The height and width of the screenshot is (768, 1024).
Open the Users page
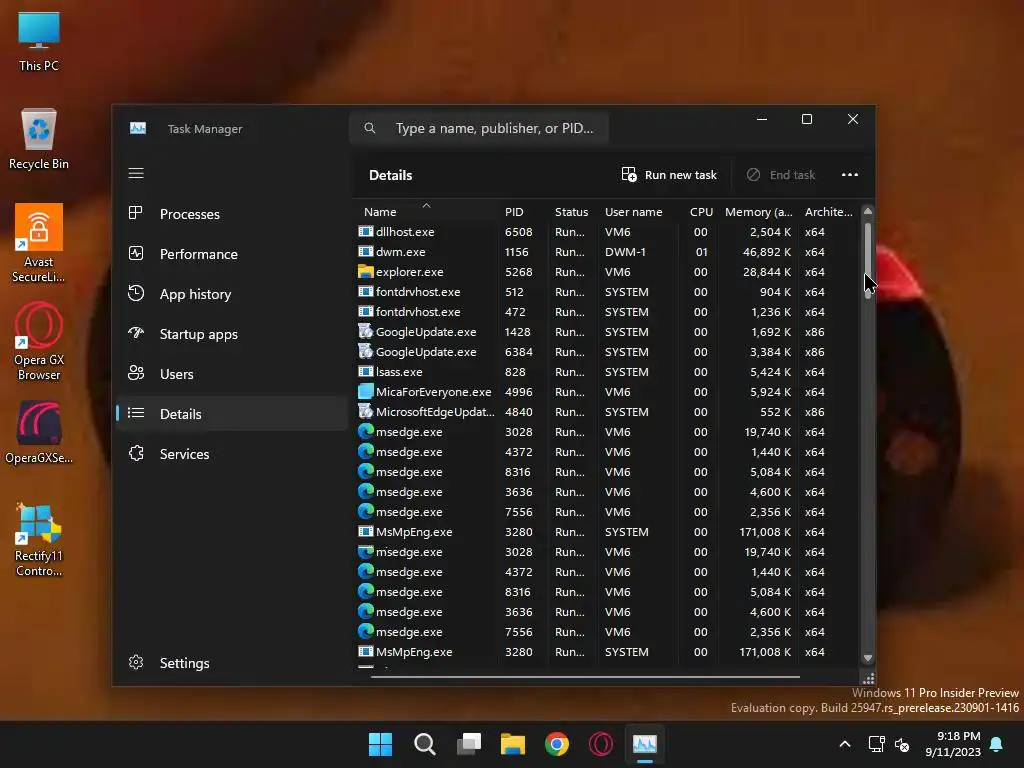pos(231,374)
